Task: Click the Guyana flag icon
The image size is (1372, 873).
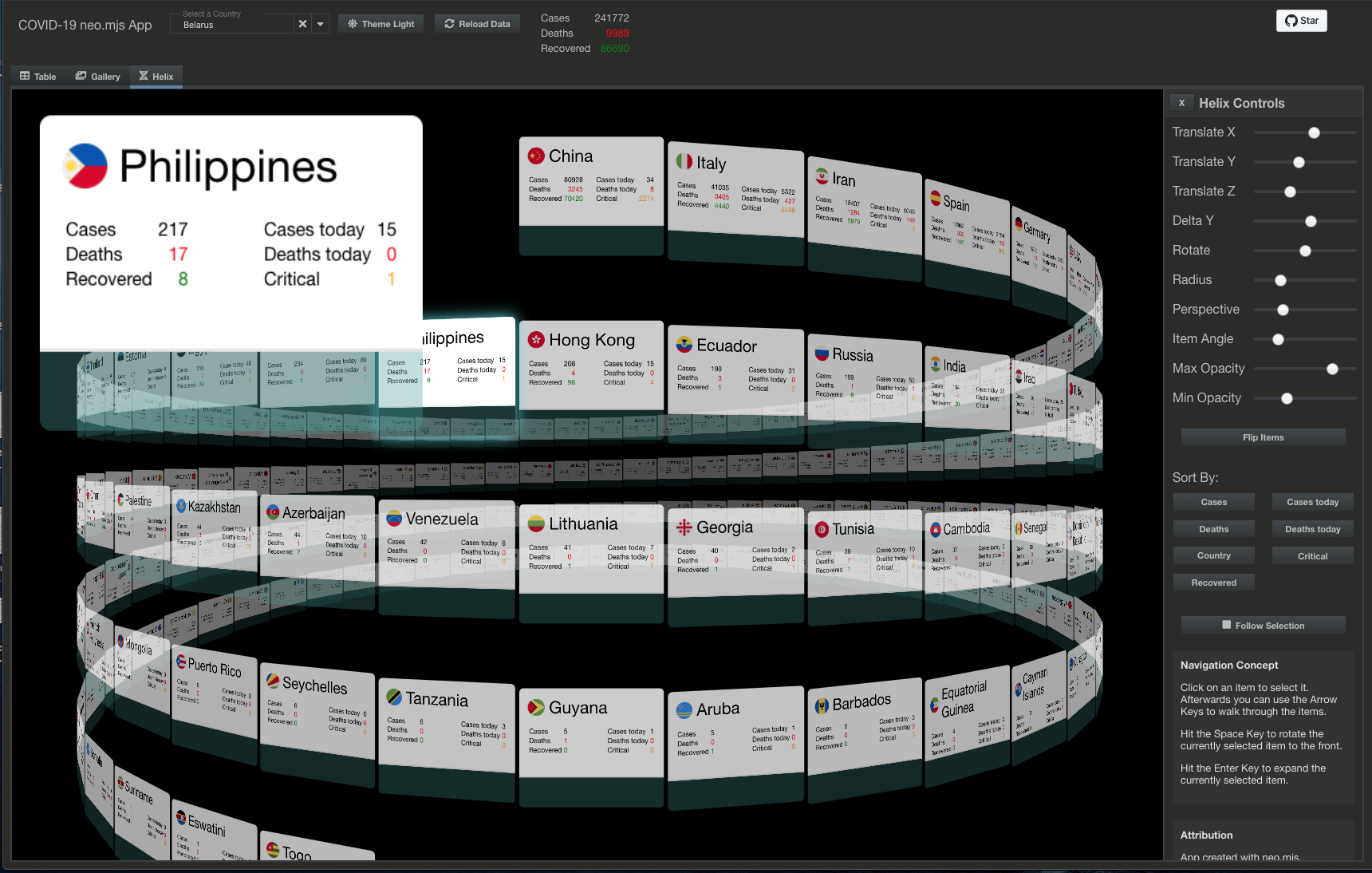Action: [536, 707]
